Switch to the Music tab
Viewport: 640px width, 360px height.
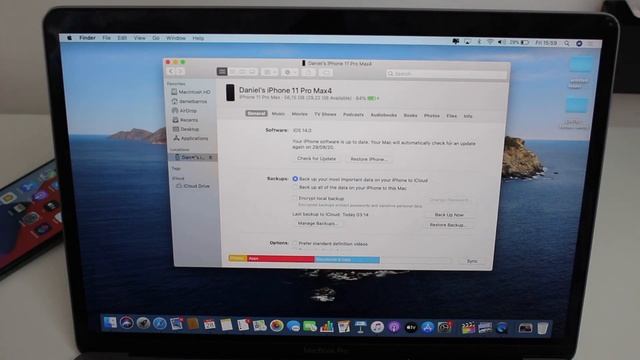pos(278,114)
